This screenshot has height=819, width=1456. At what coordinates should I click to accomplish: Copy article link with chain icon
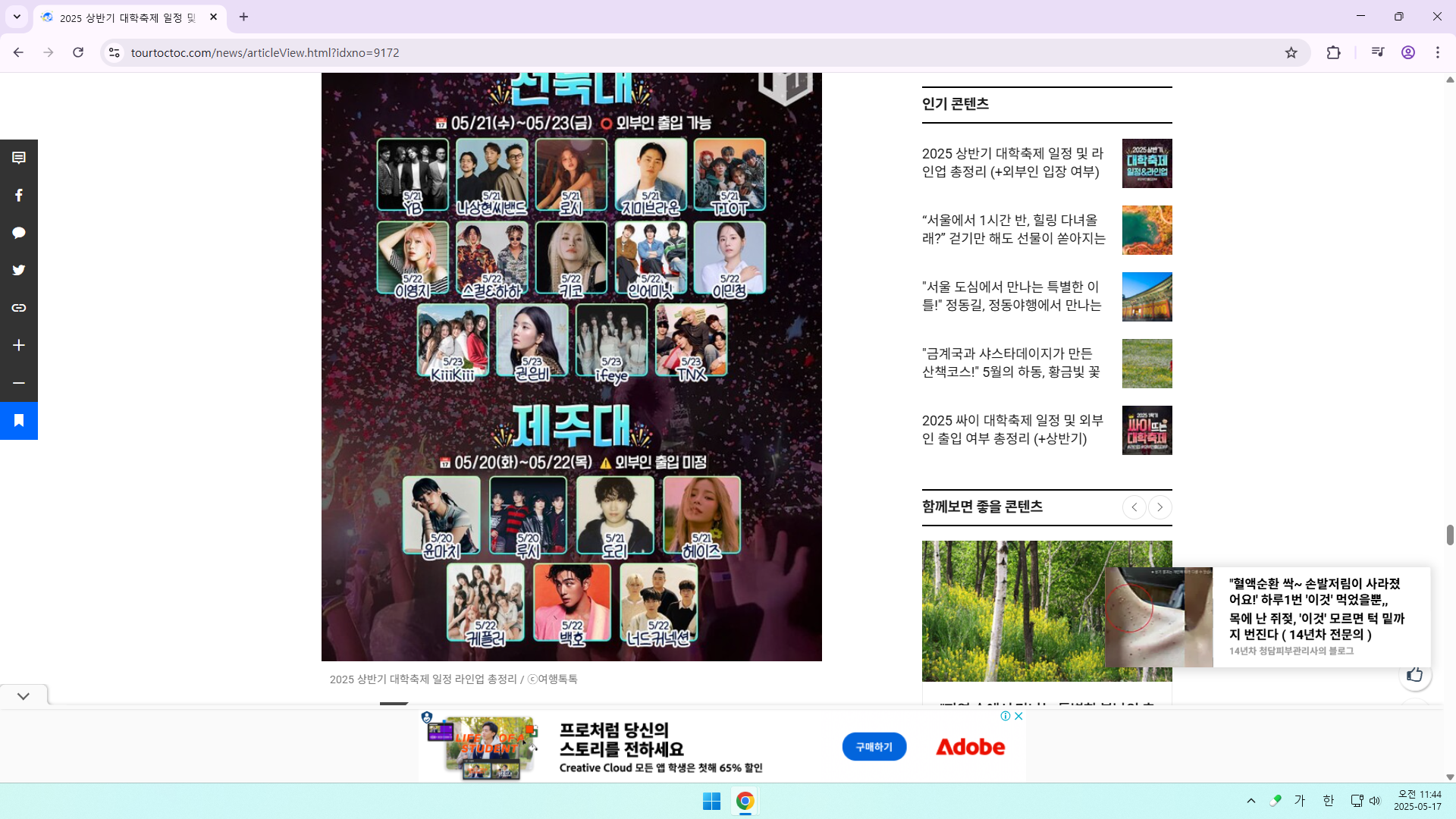point(19,308)
